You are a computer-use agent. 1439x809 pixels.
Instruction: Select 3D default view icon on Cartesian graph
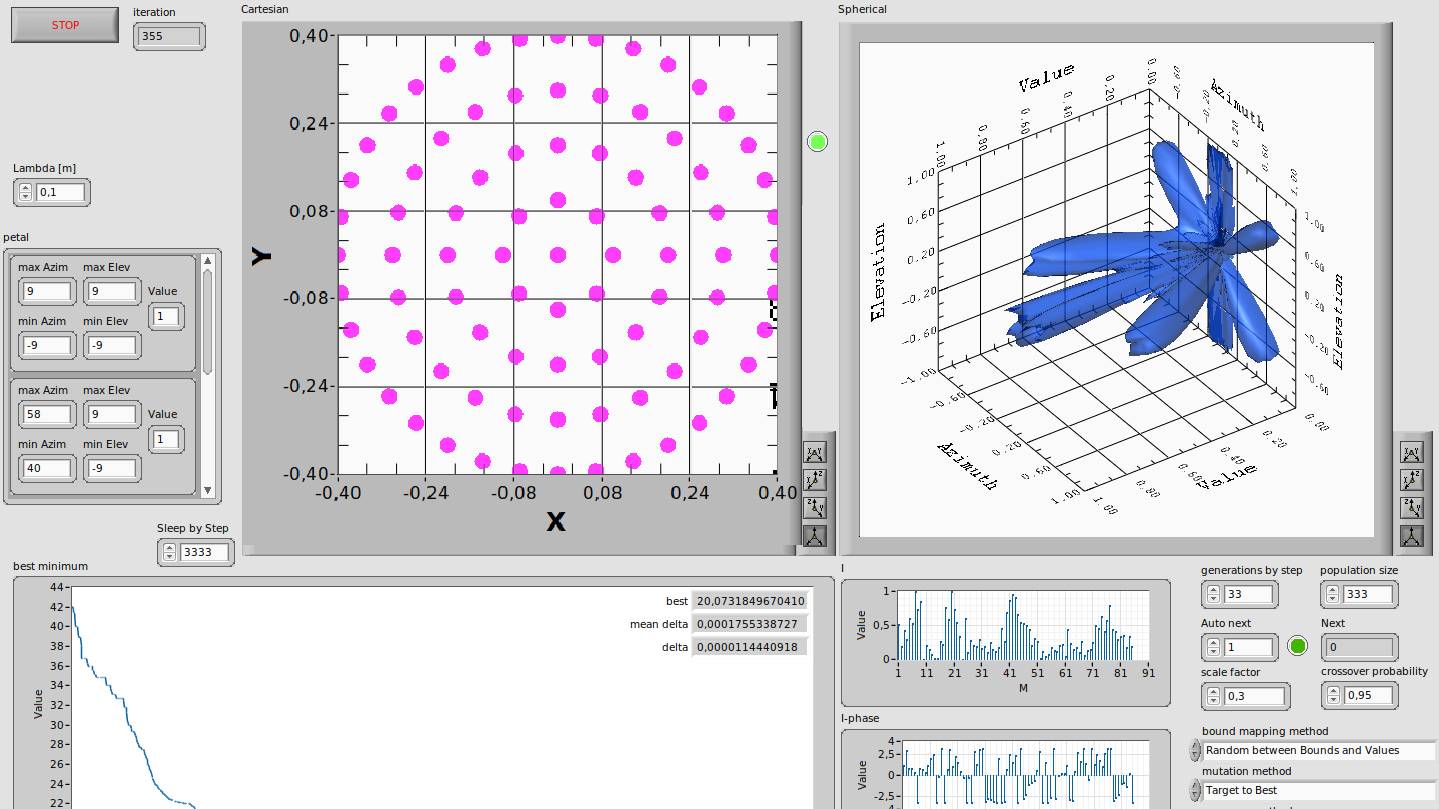pyautogui.click(x=815, y=536)
